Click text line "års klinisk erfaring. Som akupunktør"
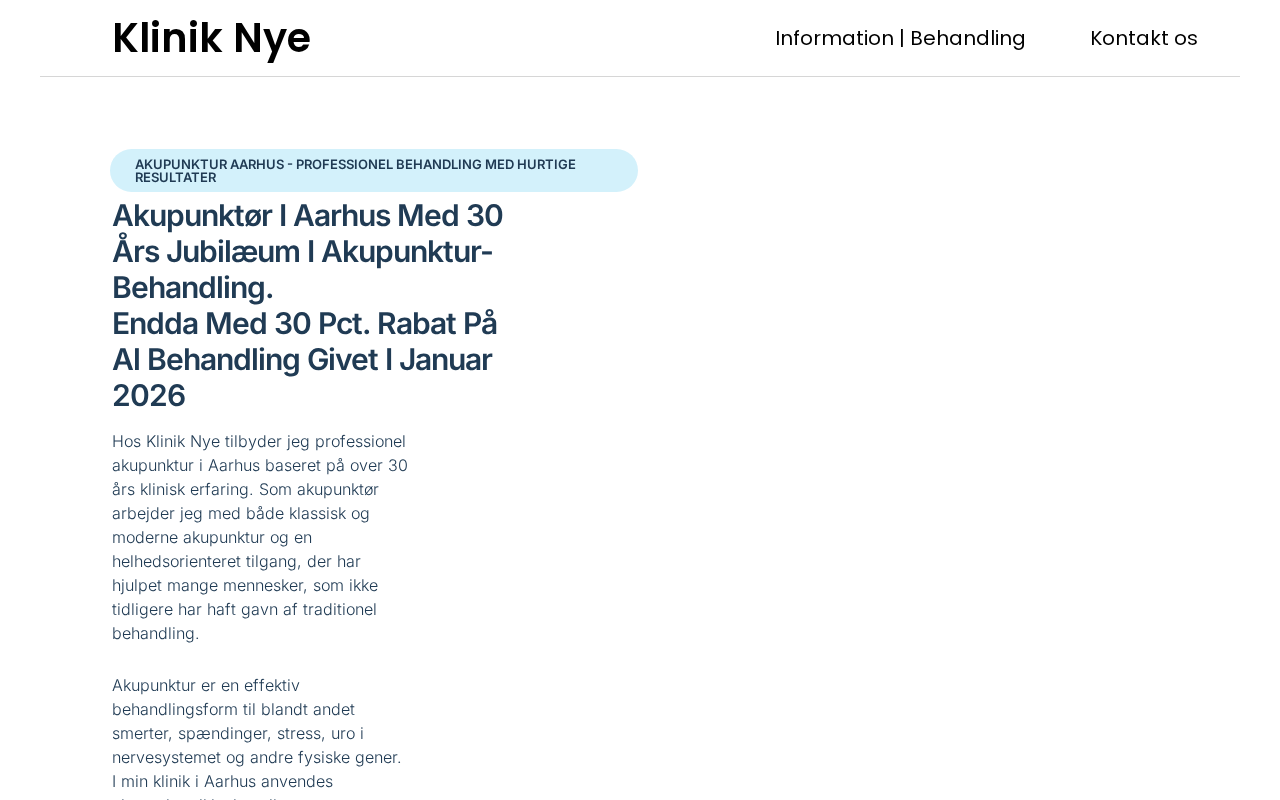Screen dimensions: 1280x800 (245, 490)
